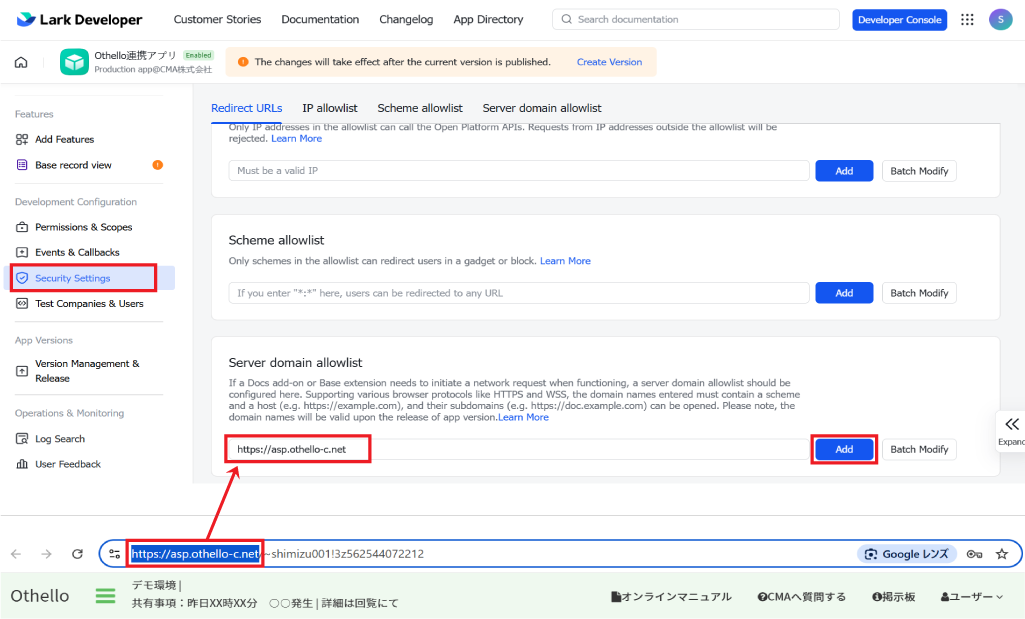Click Batch Modify for Server domain allowlist
Screen dimensions: 1025x619
[x=919, y=449]
